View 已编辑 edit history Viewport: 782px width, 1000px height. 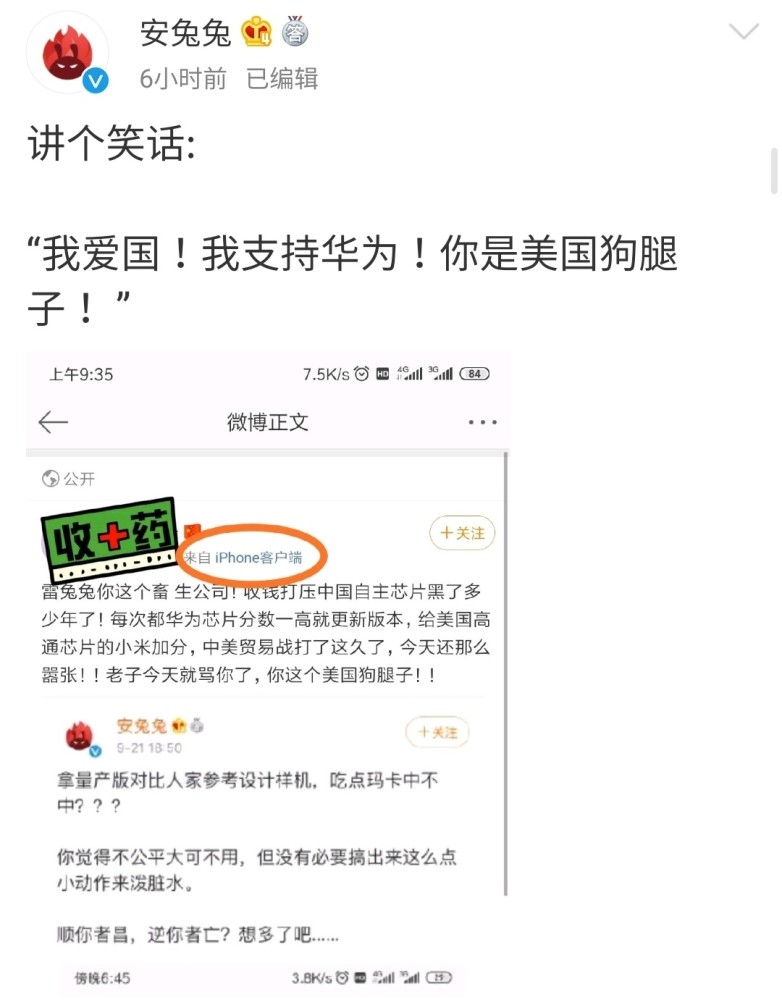pyautogui.click(x=282, y=78)
